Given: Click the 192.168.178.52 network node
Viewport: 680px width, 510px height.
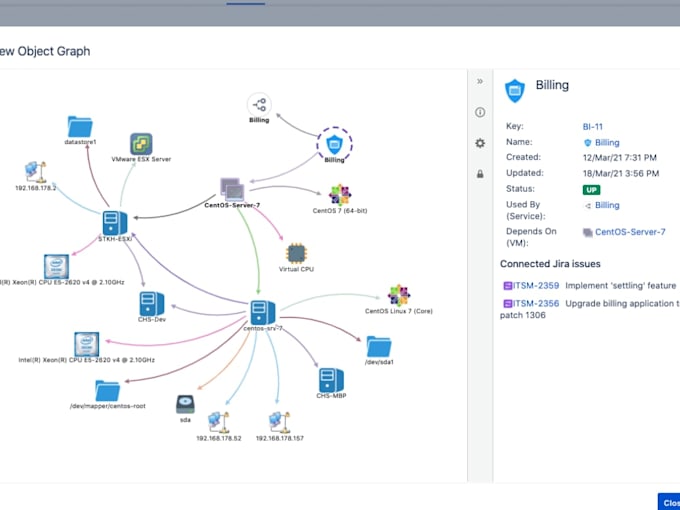Looking at the screenshot, I should point(219,423).
